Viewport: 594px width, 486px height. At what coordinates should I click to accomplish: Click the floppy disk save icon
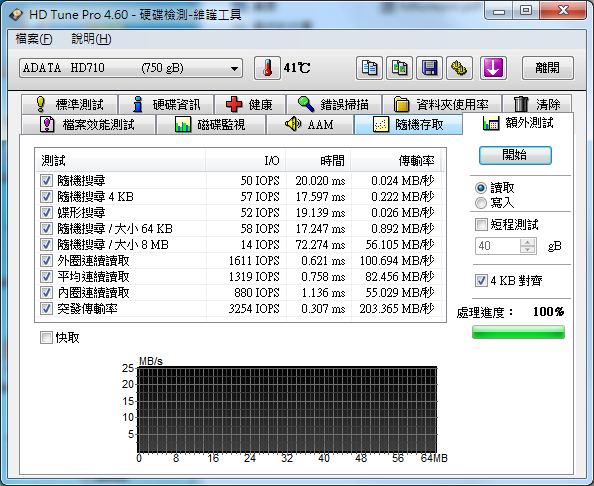(429, 68)
